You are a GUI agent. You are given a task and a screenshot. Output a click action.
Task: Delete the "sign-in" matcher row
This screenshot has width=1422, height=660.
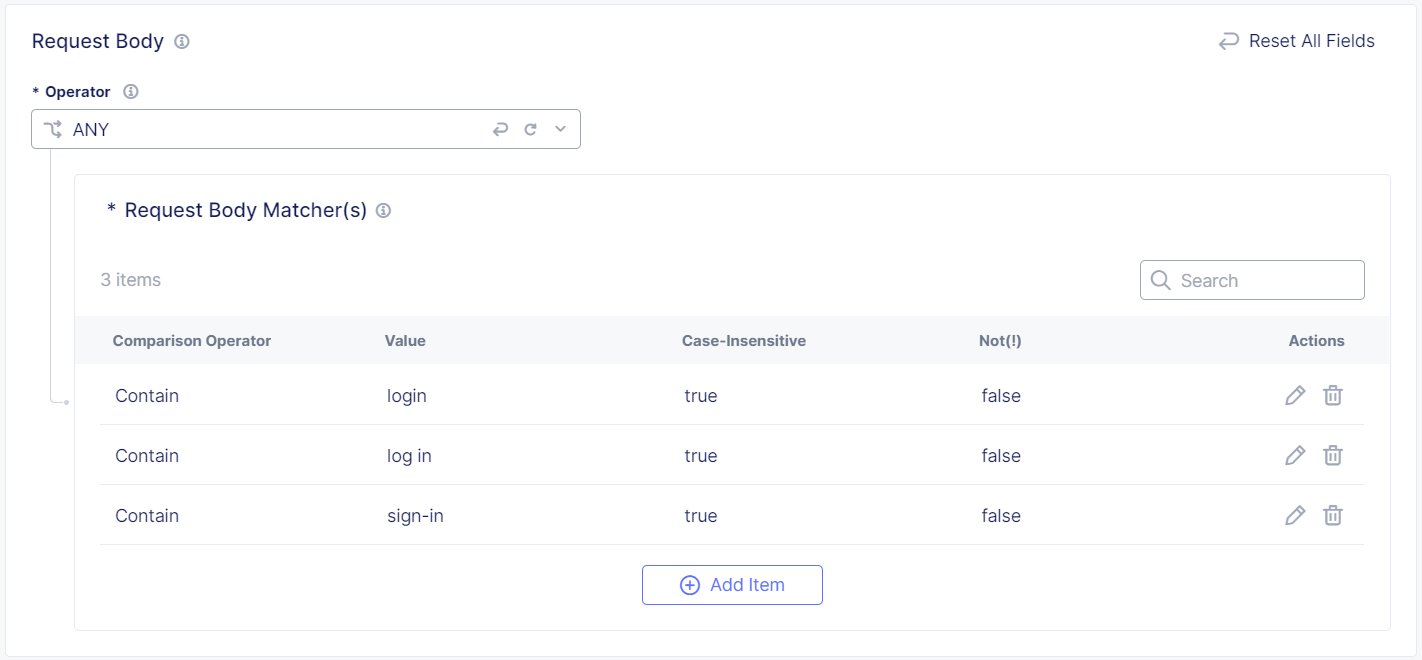click(1333, 515)
